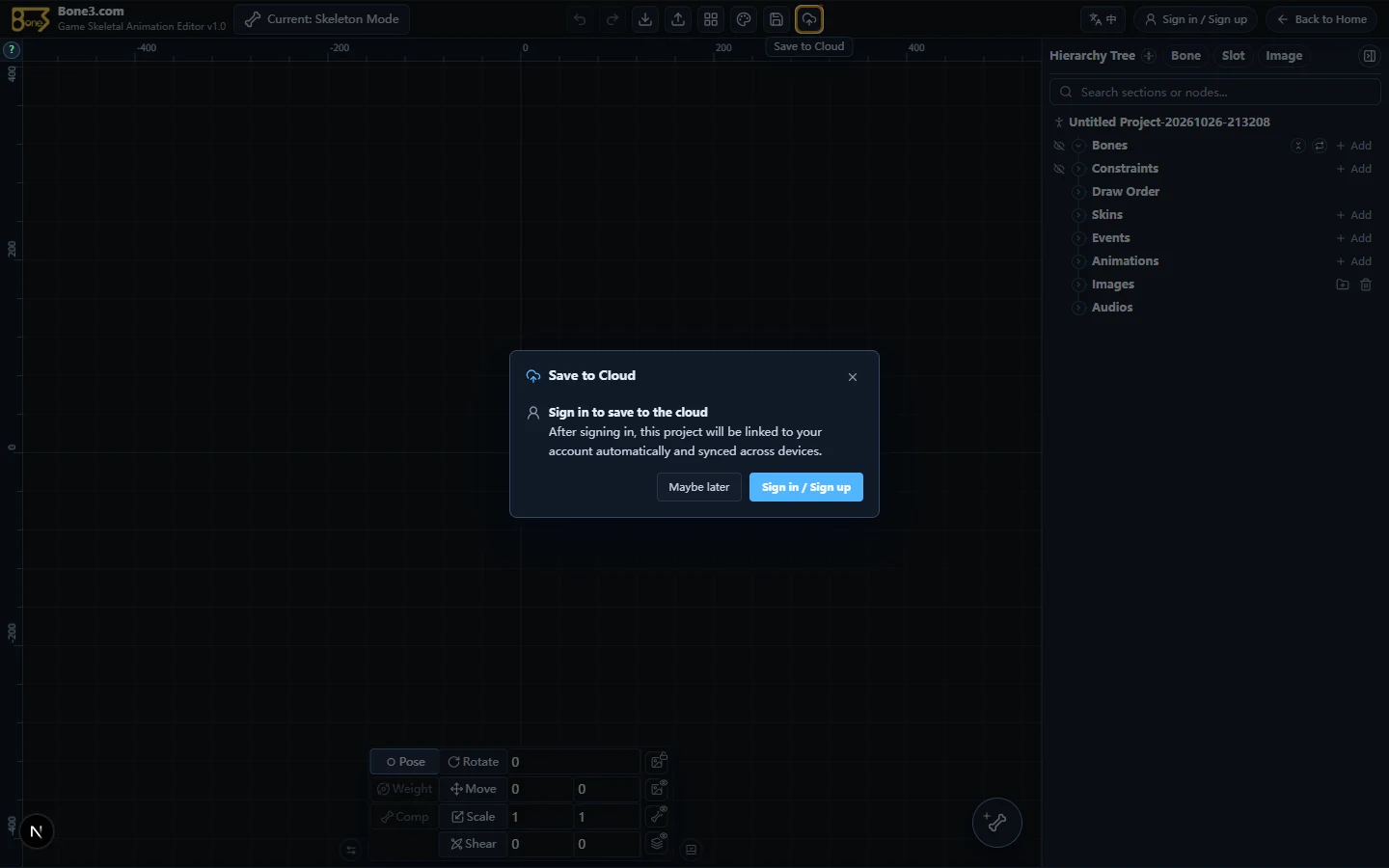
Task: Click the Save to Cloud toolbar icon
Action: coord(809,19)
